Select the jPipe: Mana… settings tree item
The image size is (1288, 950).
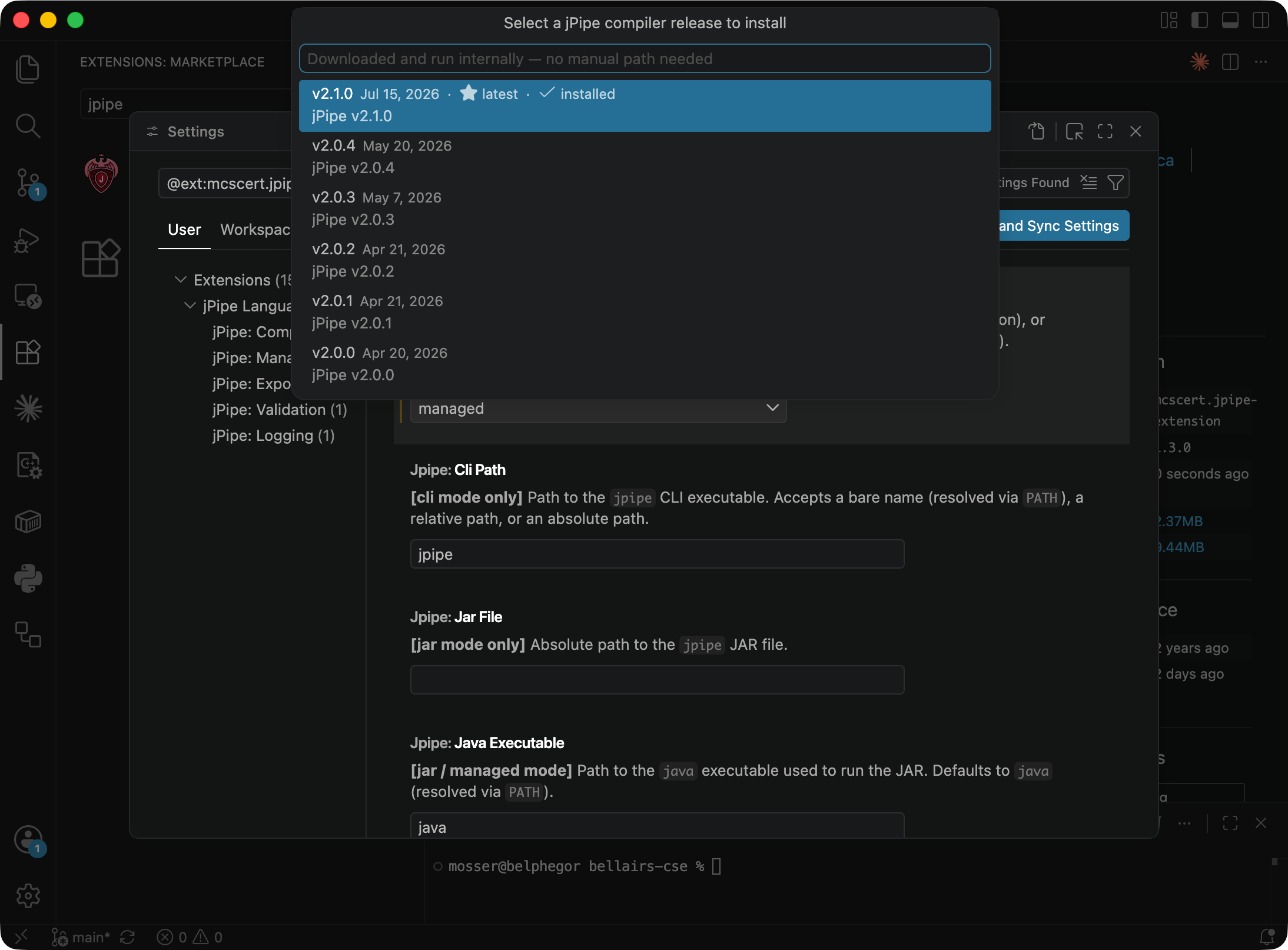pyautogui.click(x=251, y=358)
